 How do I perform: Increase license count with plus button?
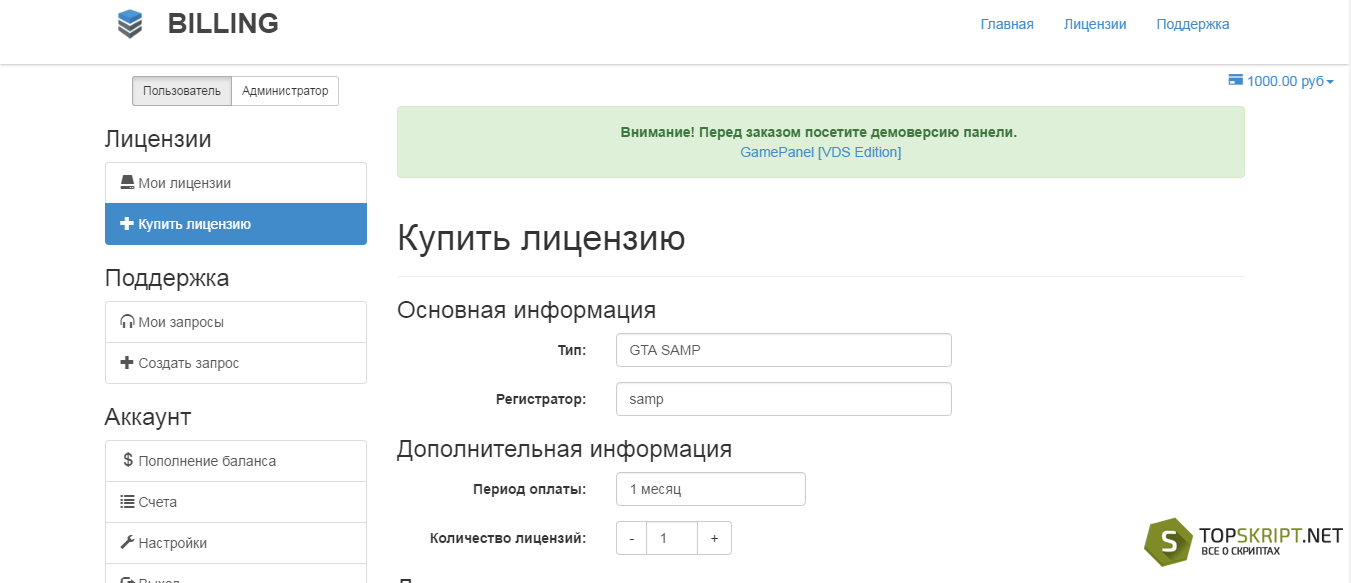click(x=714, y=538)
